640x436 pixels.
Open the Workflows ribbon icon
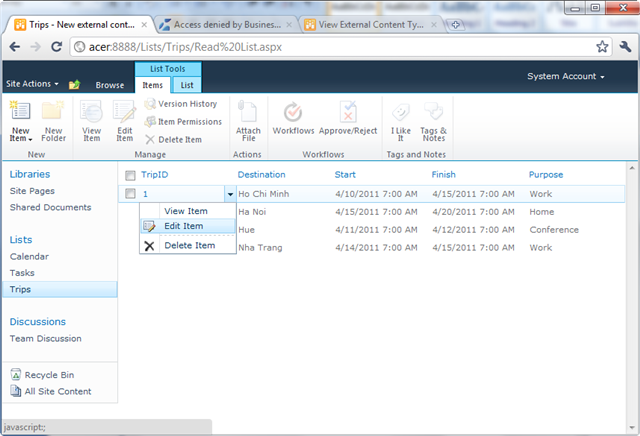(293, 112)
